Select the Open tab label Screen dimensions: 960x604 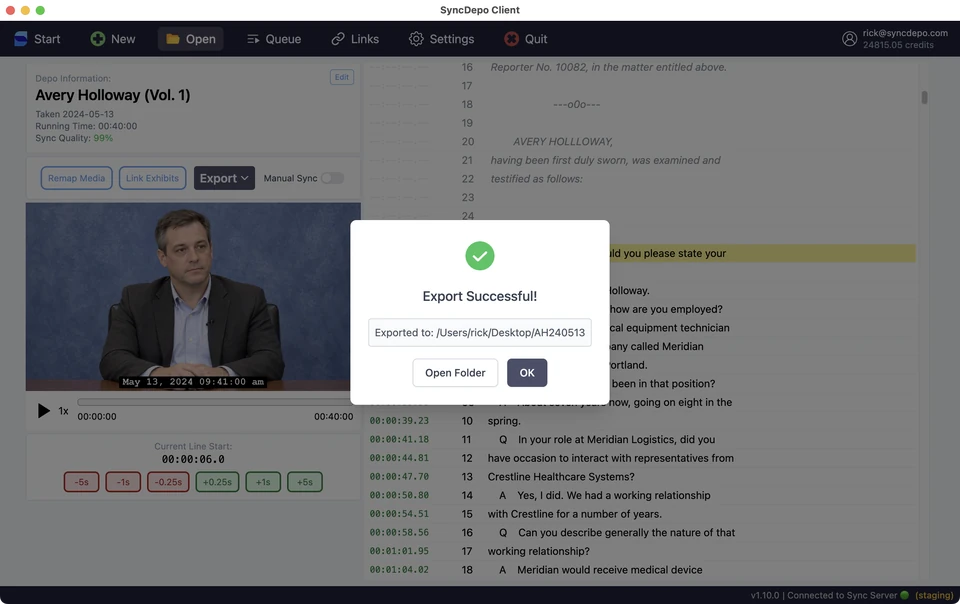[x=201, y=39]
